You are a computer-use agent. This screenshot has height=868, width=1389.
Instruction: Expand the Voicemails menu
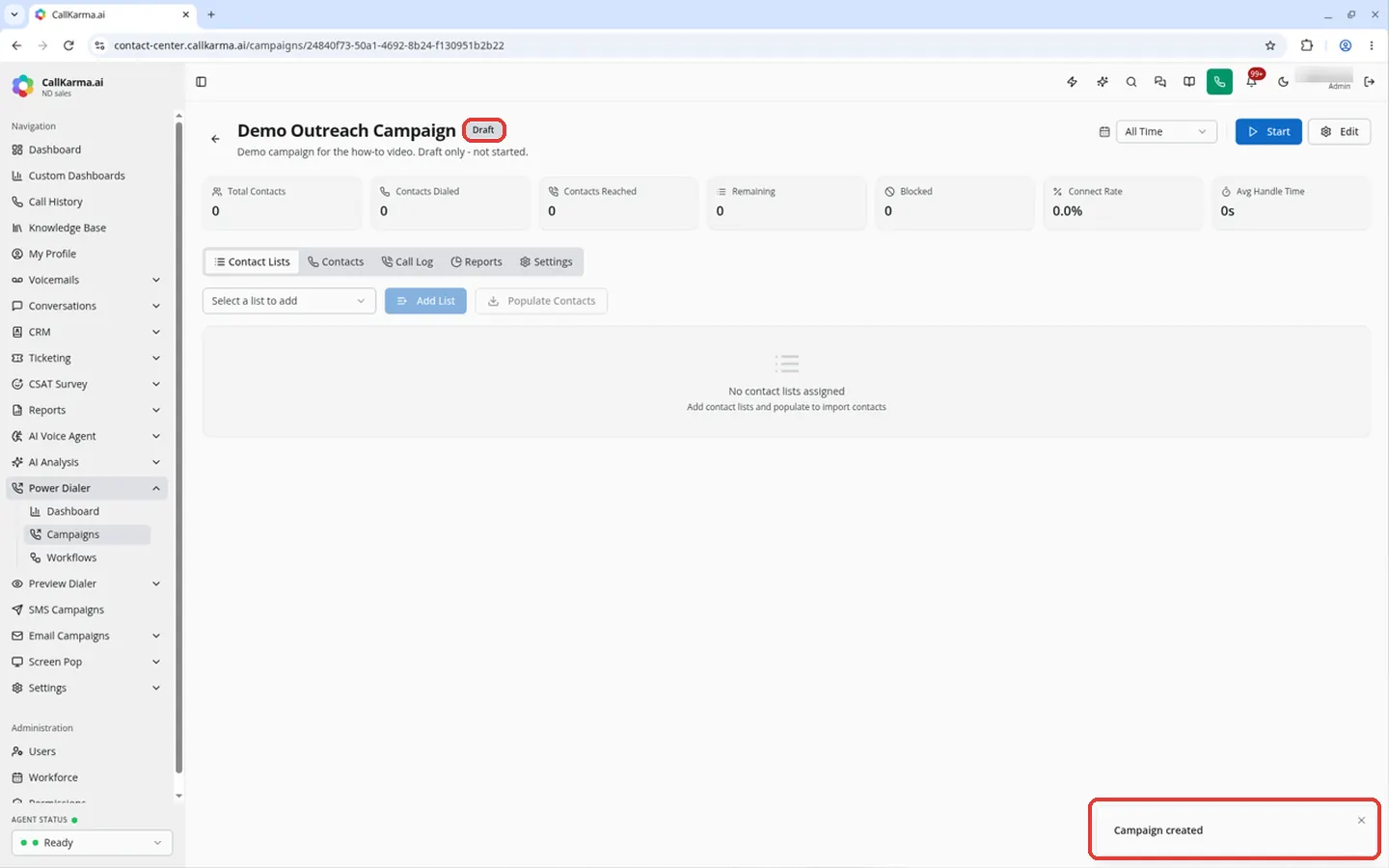(86, 280)
